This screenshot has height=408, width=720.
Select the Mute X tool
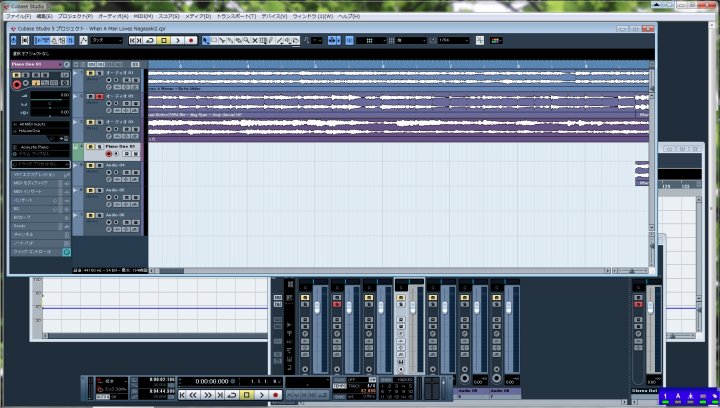click(x=255, y=40)
